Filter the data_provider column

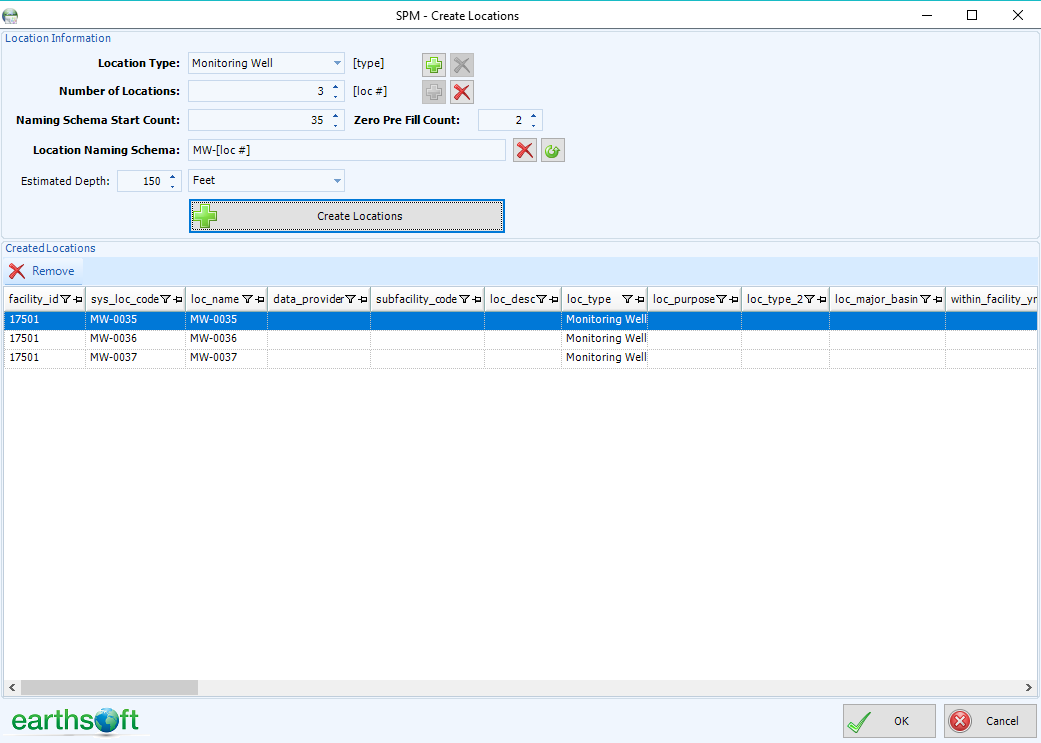[x=350, y=299]
